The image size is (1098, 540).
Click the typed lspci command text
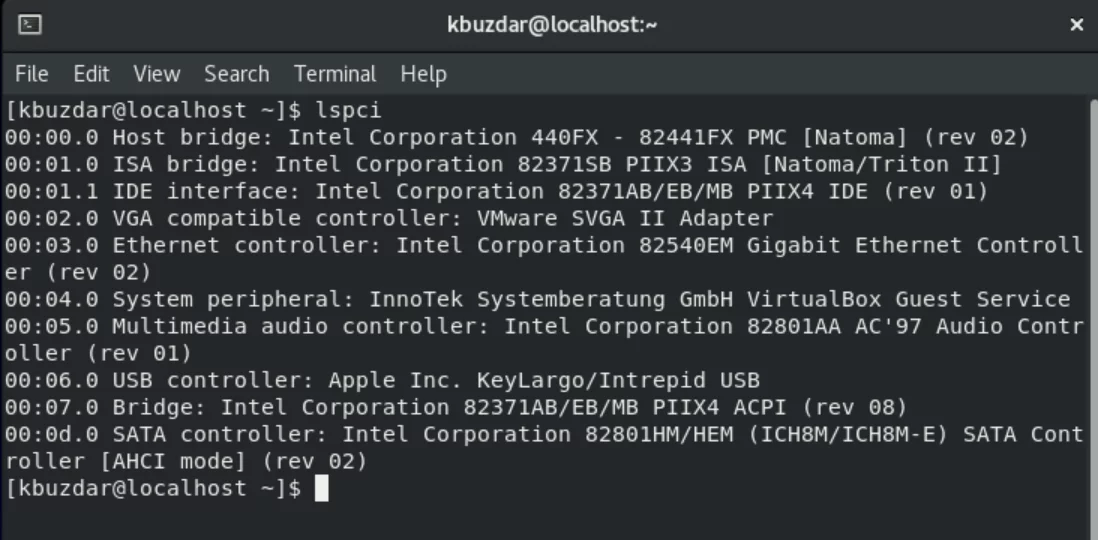[x=349, y=111]
